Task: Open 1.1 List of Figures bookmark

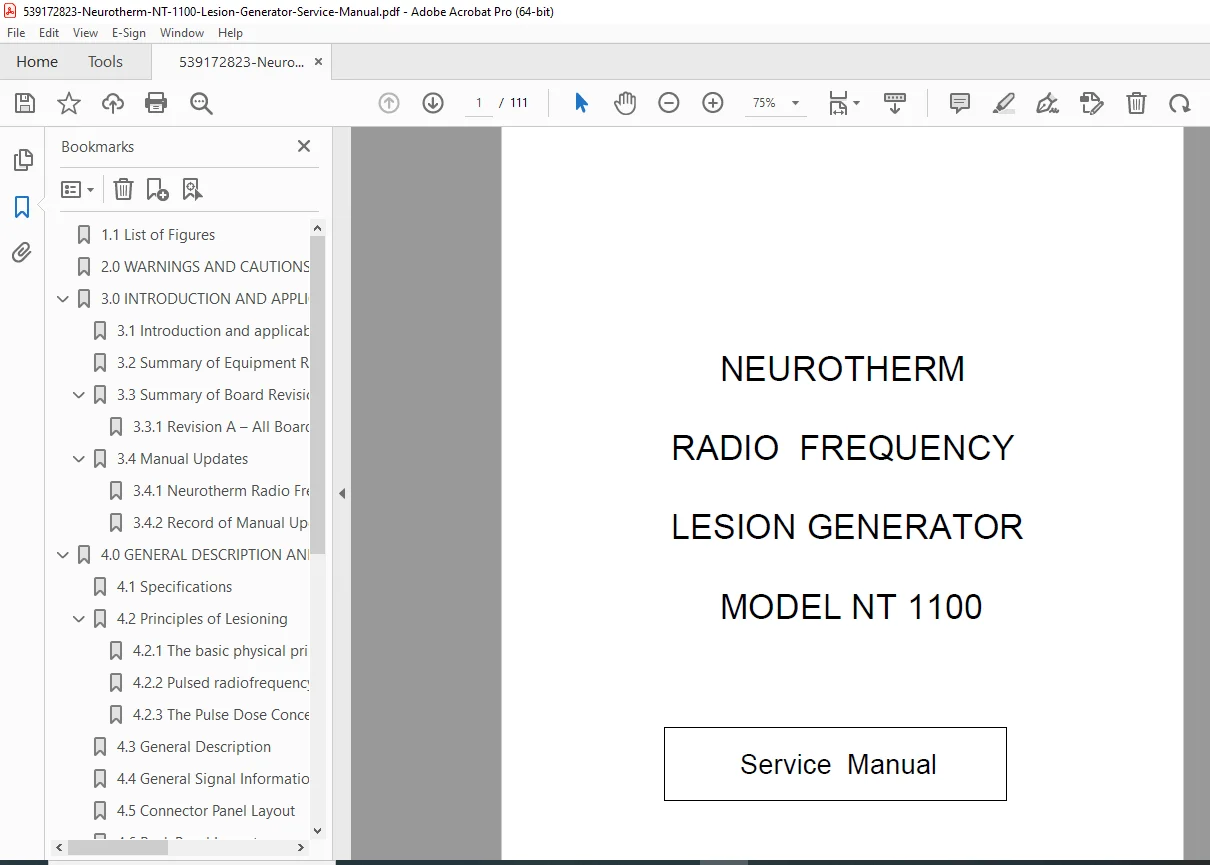Action: point(158,235)
